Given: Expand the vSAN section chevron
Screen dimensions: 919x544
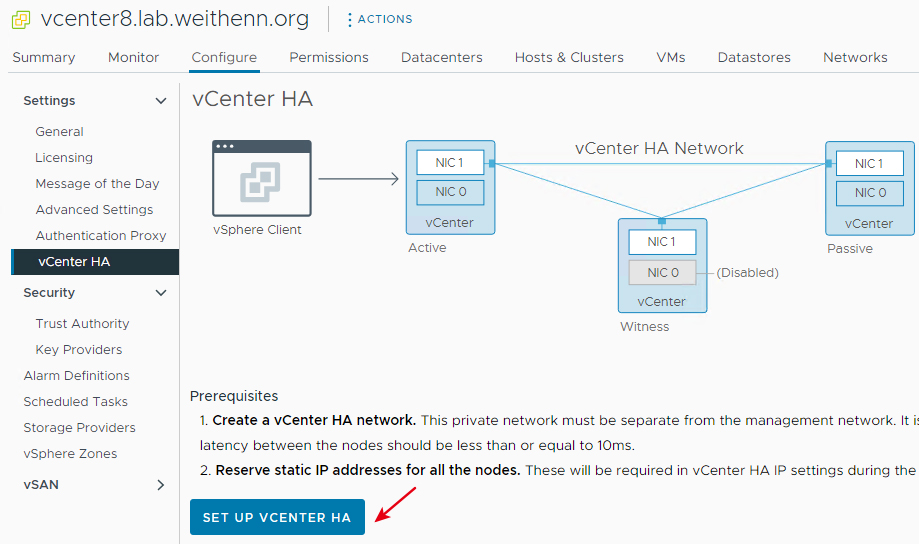Looking at the screenshot, I should click(161, 485).
